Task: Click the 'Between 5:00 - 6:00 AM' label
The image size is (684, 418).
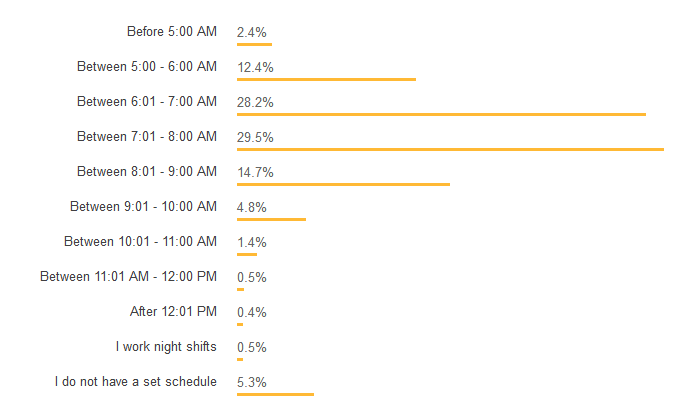Action: [147, 67]
